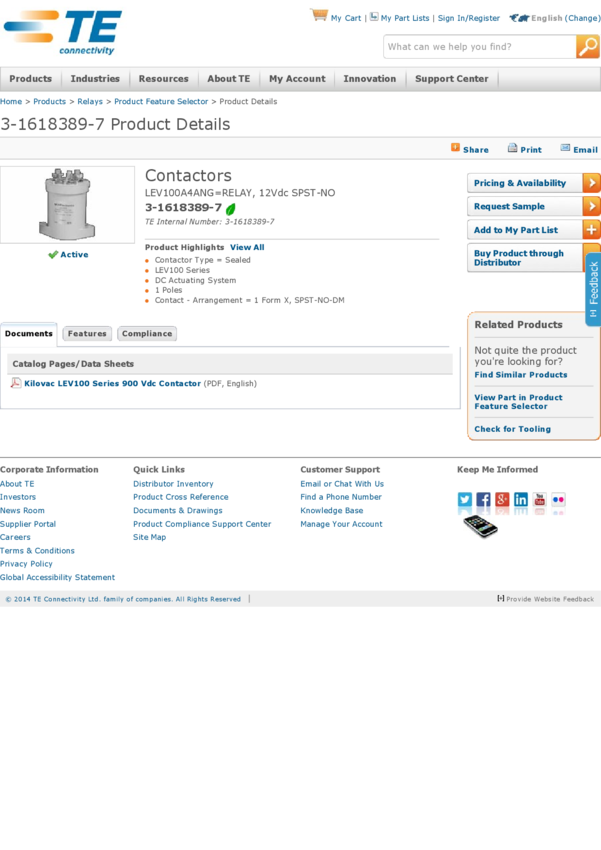The height and width of the screenshot is (850, 601).
Task: Open the My Account menu
Action: click(x=297, y=79)
